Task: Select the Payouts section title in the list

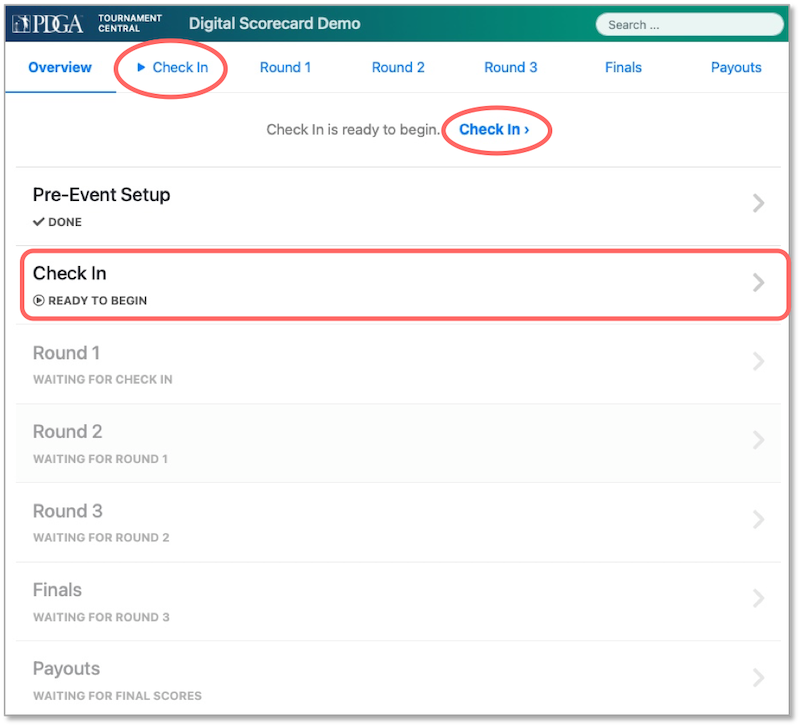Action: coord(66,669)
